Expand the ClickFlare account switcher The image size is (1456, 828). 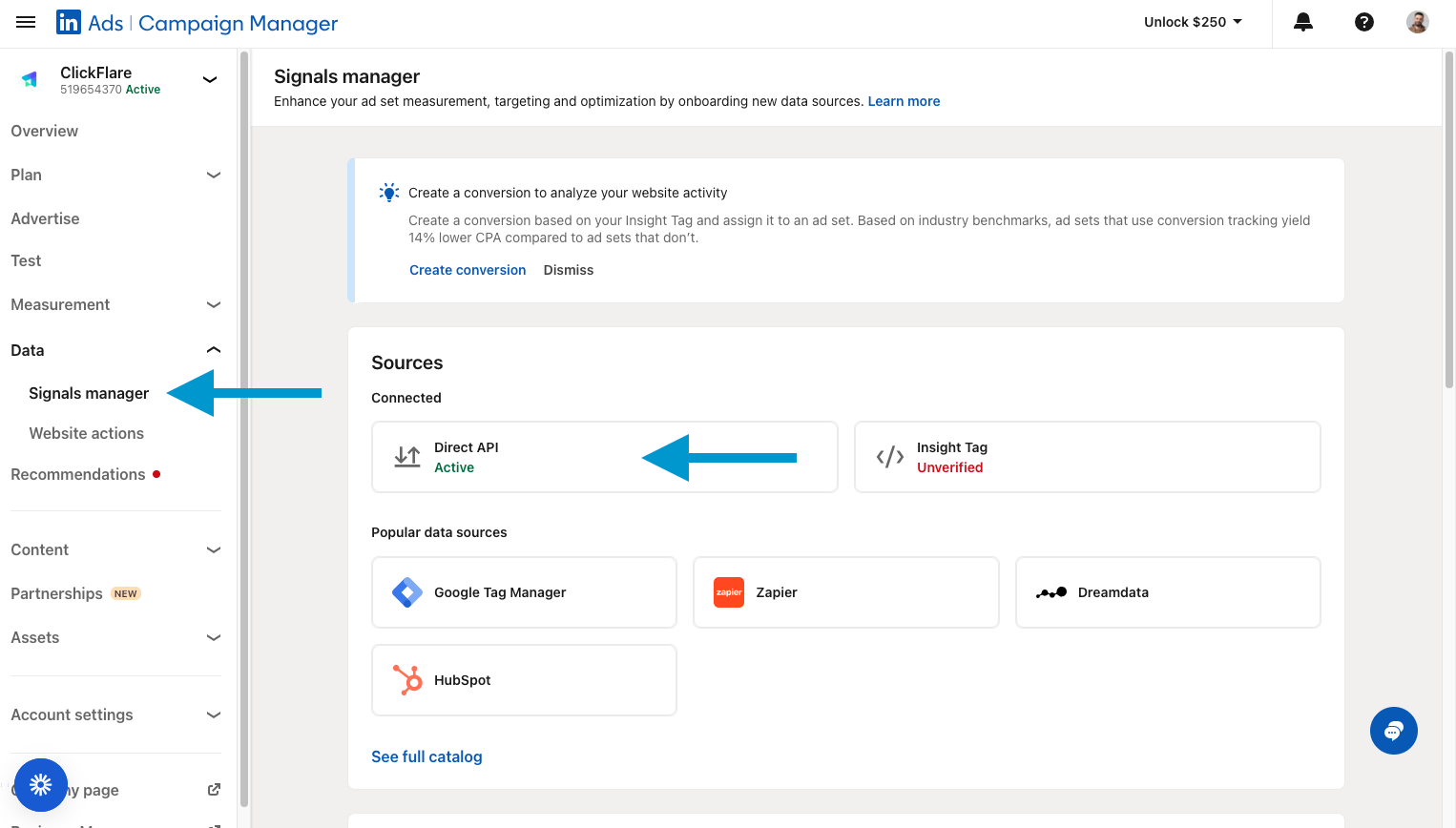(x=210, y=79)
